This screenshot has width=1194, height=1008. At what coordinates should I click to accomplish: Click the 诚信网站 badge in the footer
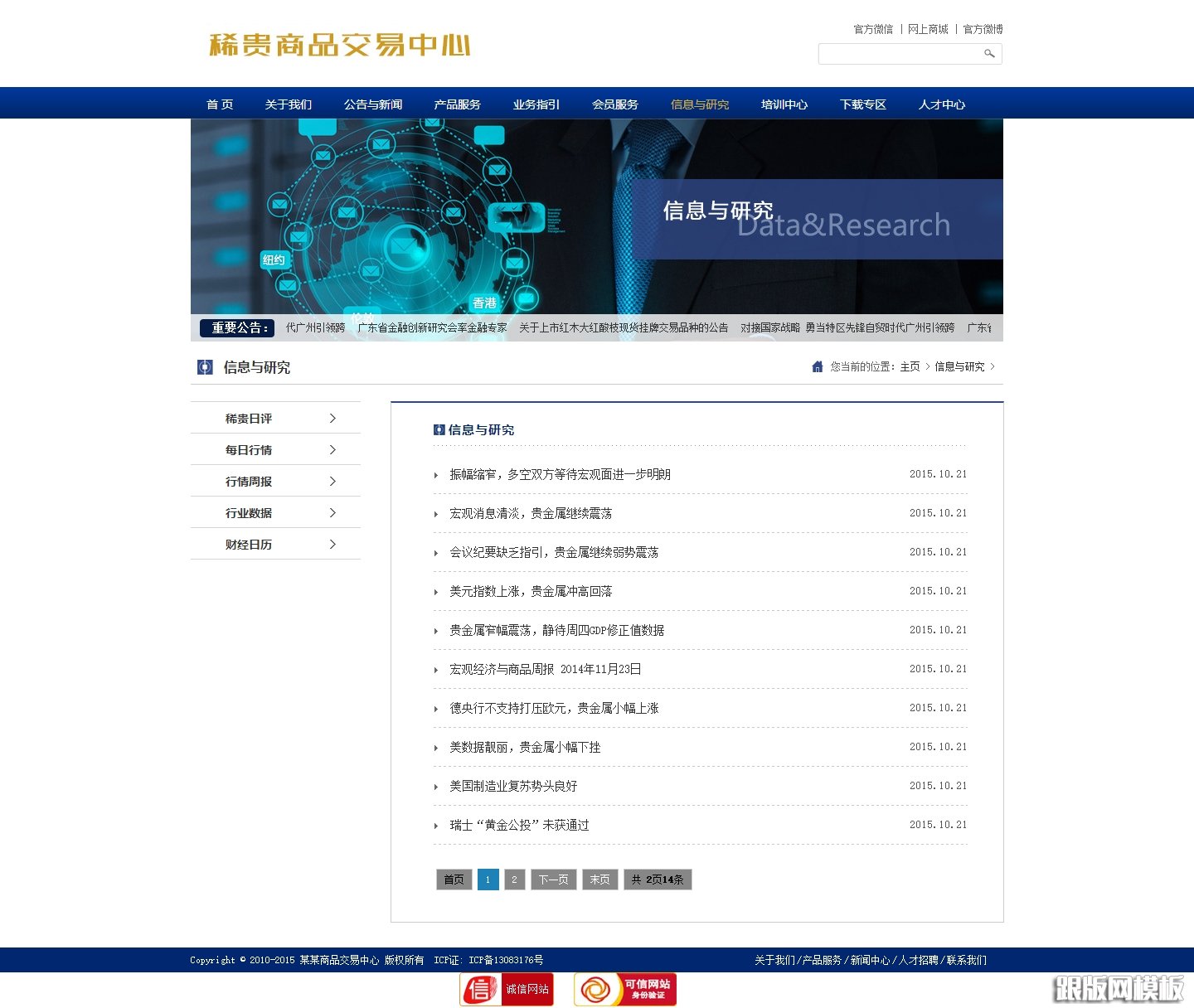point(507,988)
